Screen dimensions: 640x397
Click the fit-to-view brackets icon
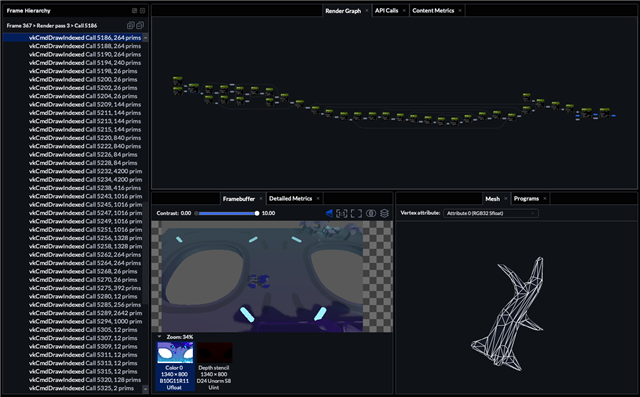click(x=356, y=213)
